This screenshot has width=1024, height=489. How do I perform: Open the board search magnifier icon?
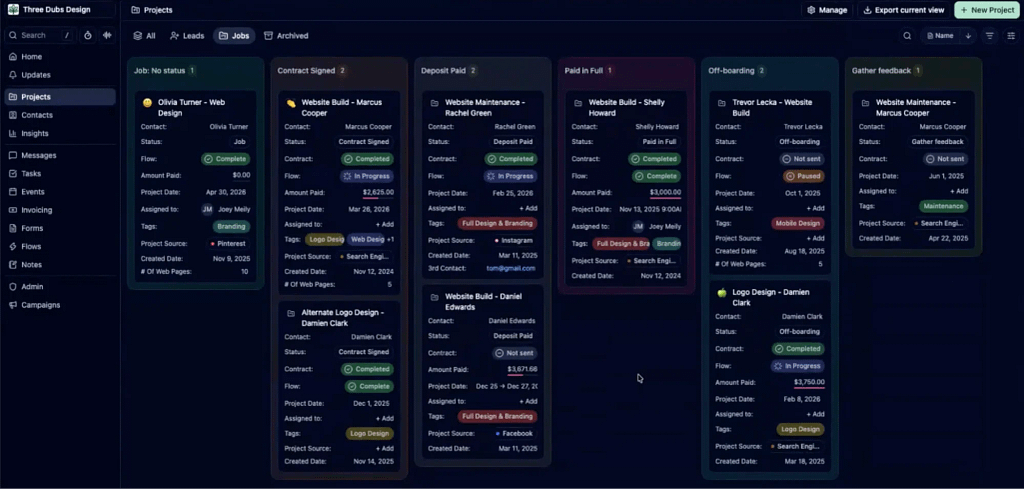907,36
